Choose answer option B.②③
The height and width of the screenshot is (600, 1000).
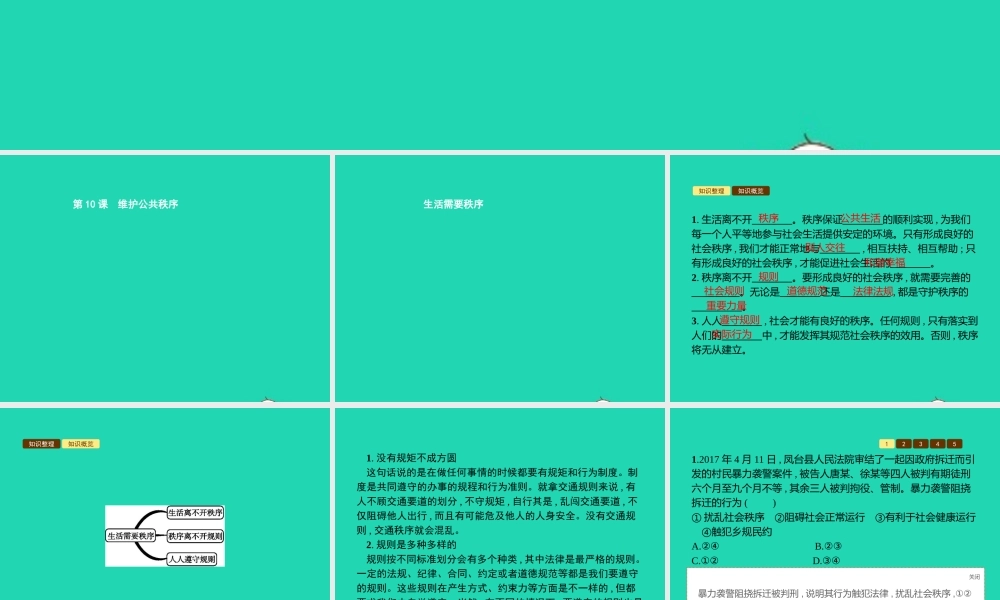point(828,546)
